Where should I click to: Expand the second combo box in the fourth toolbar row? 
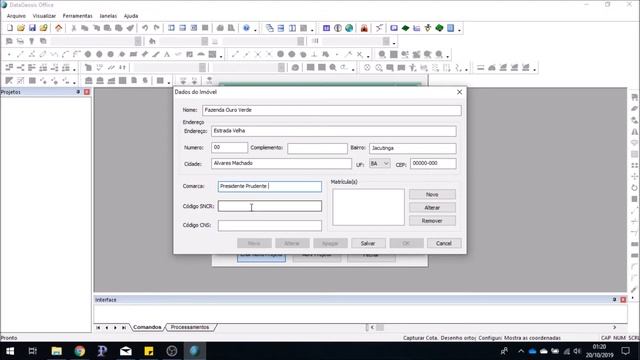point(281,67)
